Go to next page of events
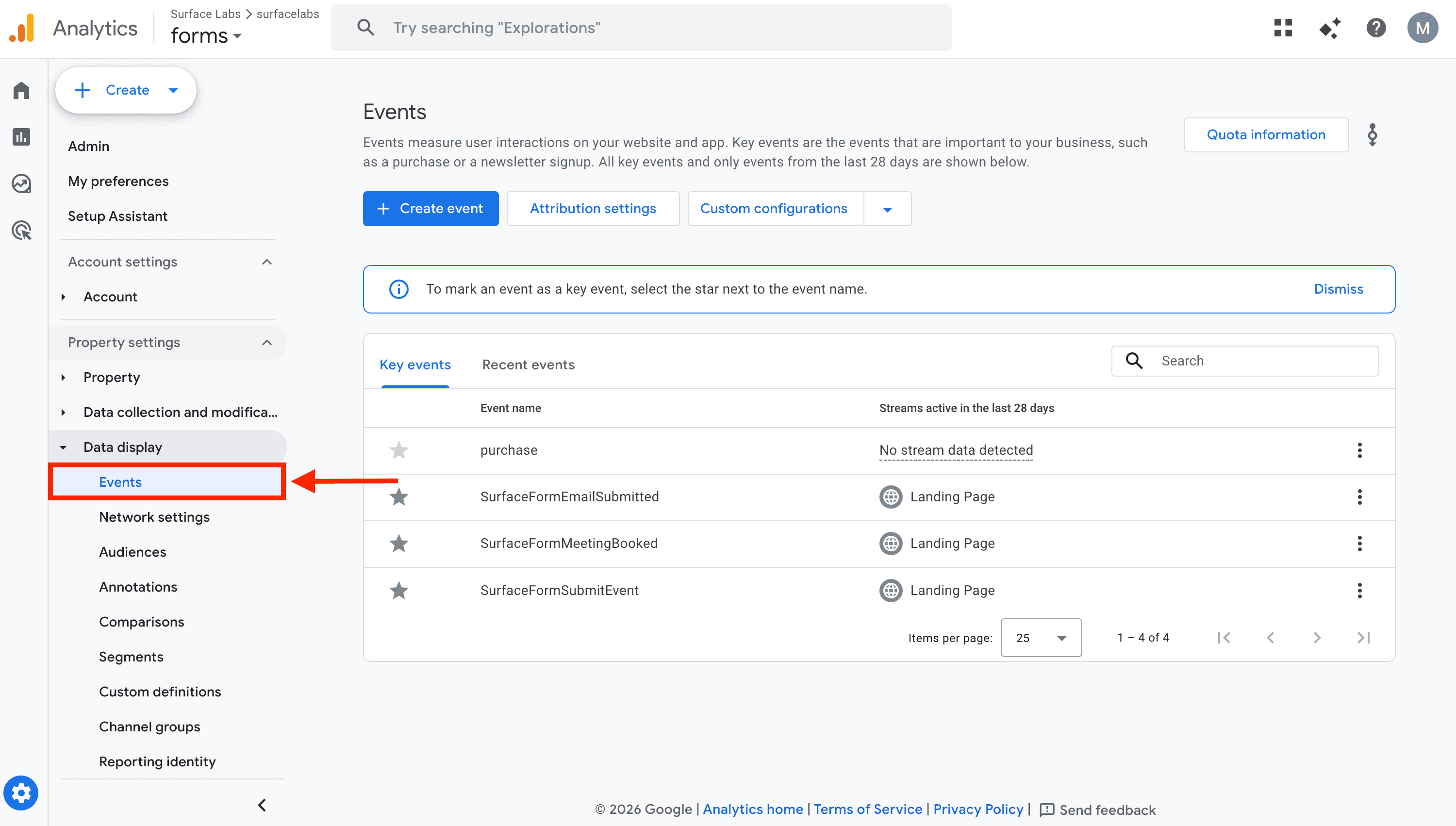Screen dimensions: 1456x826 (x=1317, y=638)
